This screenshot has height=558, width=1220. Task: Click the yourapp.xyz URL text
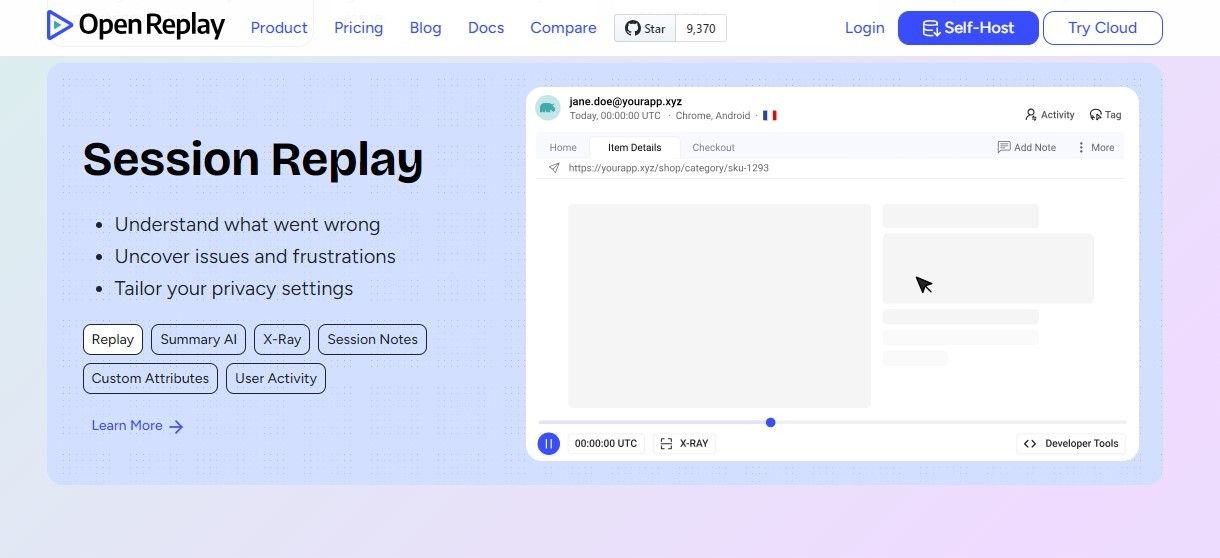(x=668, y=168)
